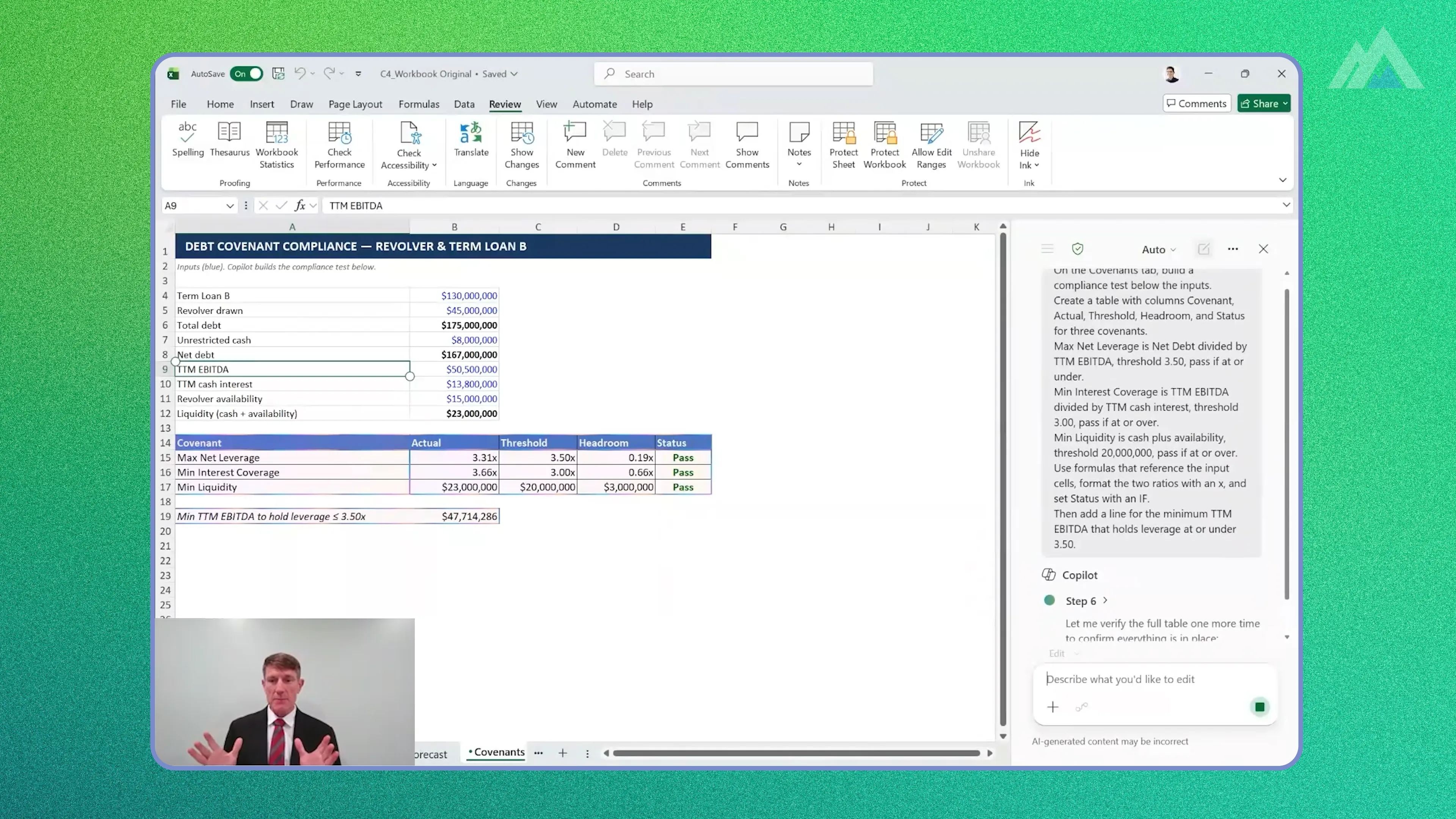
Task: Click the Redo arrow icon
Action: (x=329, y=74)
